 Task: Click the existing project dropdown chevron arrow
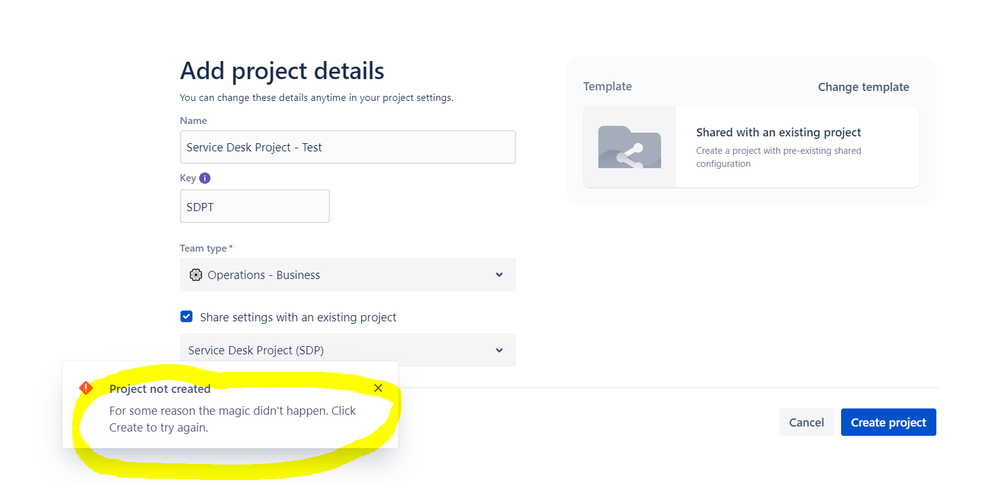(x=500, y=350)
